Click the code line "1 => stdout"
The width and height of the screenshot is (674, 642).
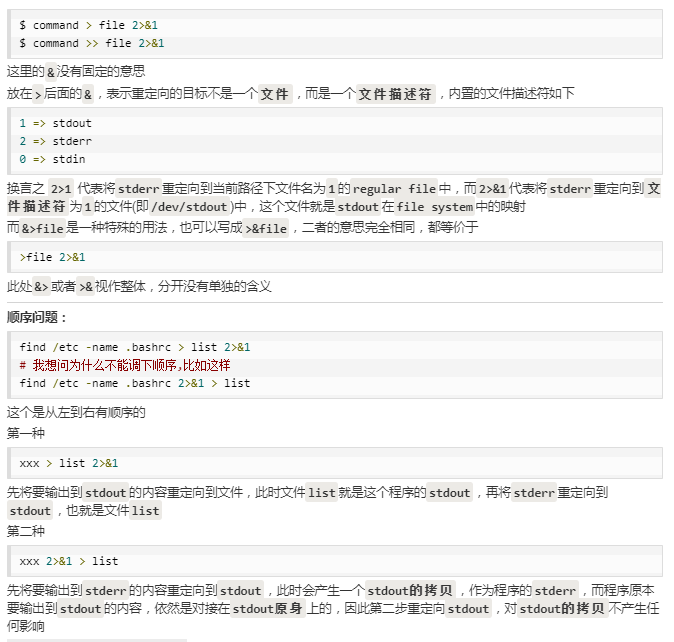(55, 123)
